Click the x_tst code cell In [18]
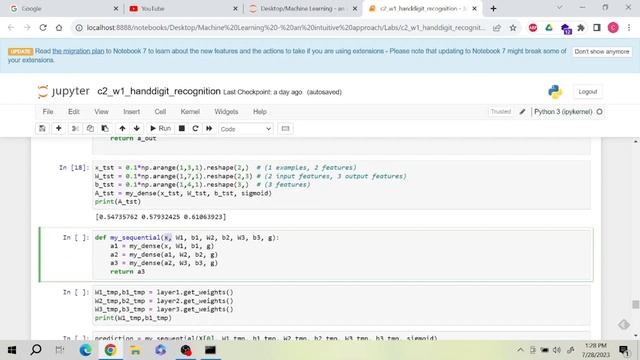The width and height of the screenshot is (640, 360). click(x=342, y=184)
